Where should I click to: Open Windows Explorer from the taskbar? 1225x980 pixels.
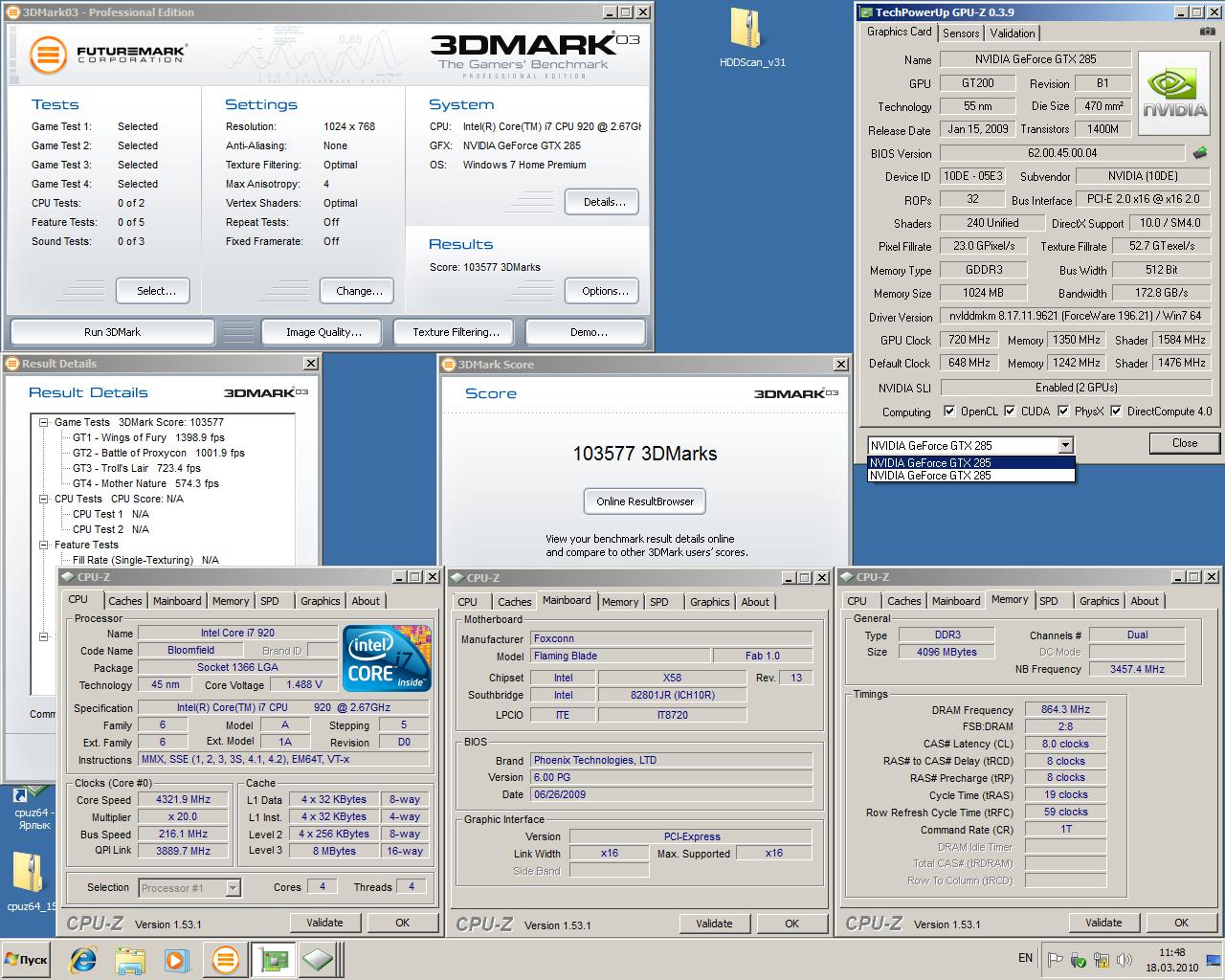pyautogui.click(x=130, y=959)
